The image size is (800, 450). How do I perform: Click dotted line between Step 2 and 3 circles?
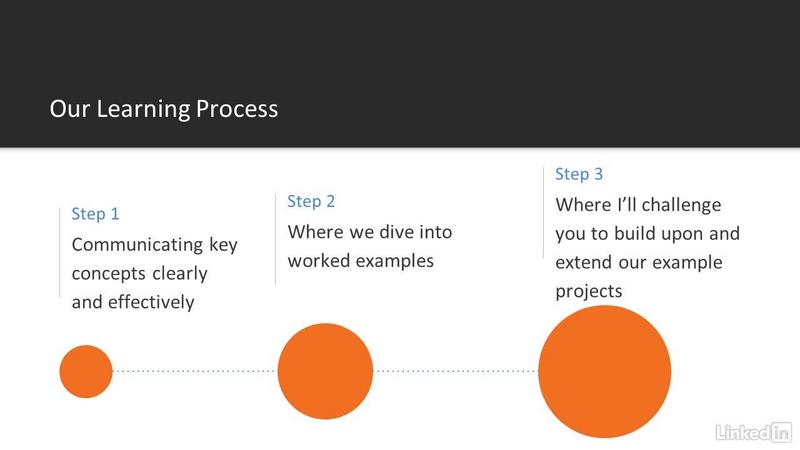(x=456, y=371)
